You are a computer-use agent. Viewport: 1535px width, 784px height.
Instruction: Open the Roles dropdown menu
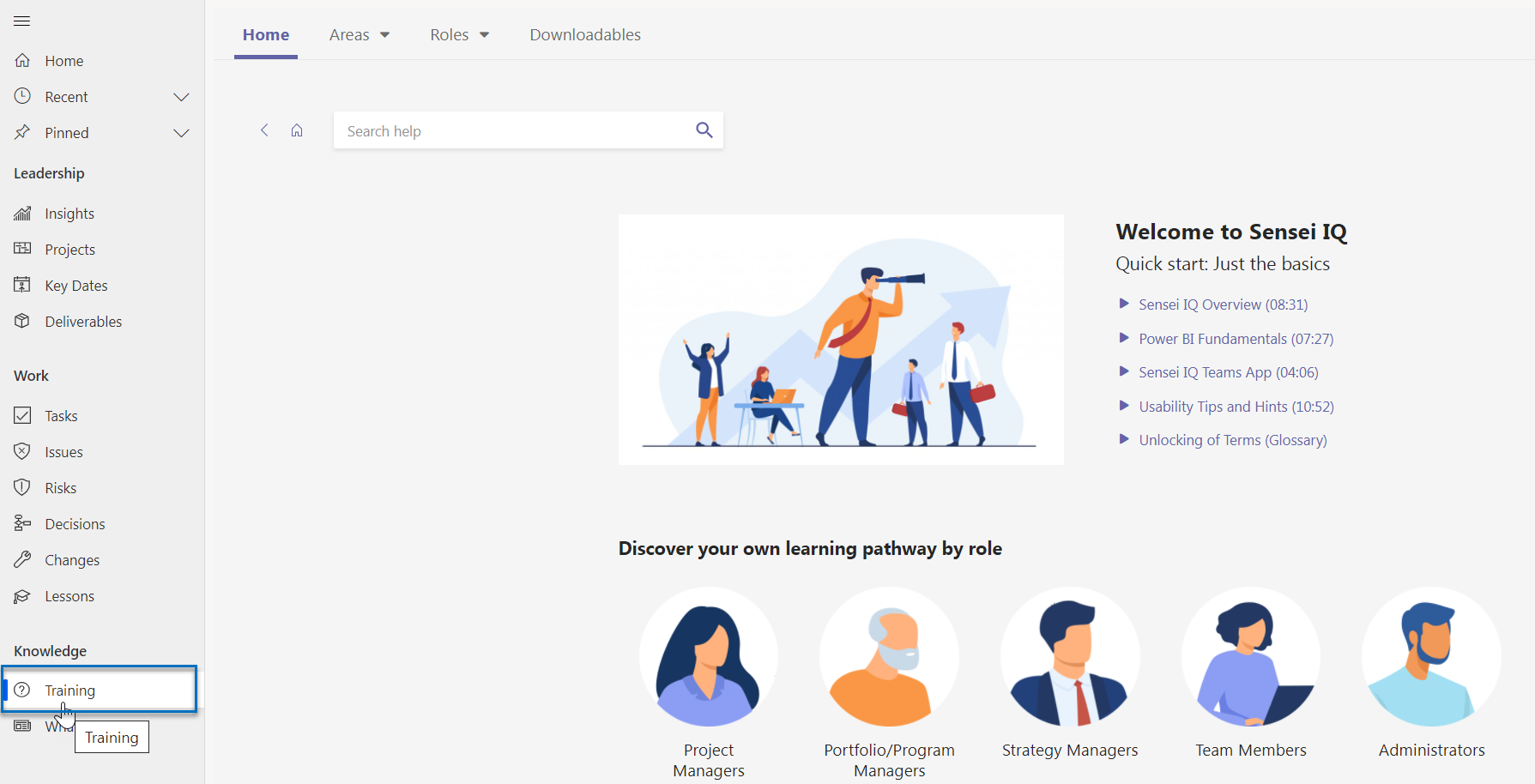point(460,34)
